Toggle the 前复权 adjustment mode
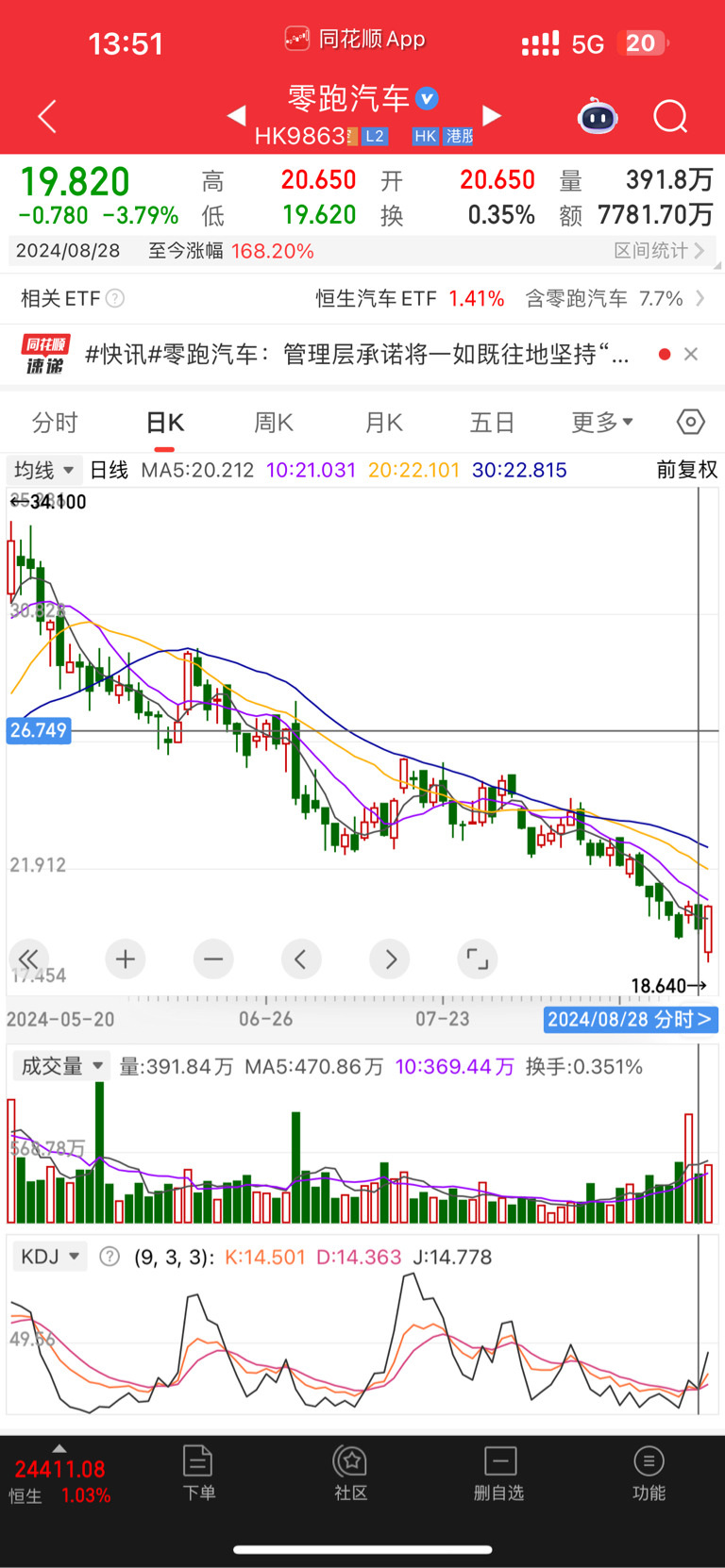725x1568 pixels. tap(687, 470)
